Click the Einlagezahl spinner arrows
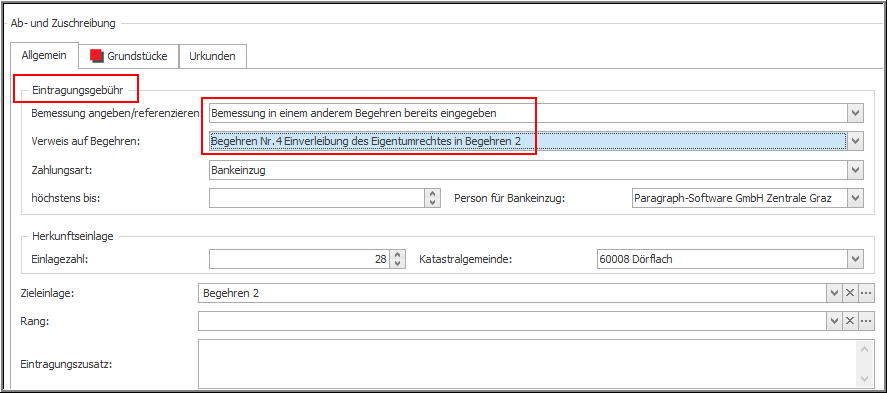The height and width of the screenshot is (393, 887). [398, 260]
